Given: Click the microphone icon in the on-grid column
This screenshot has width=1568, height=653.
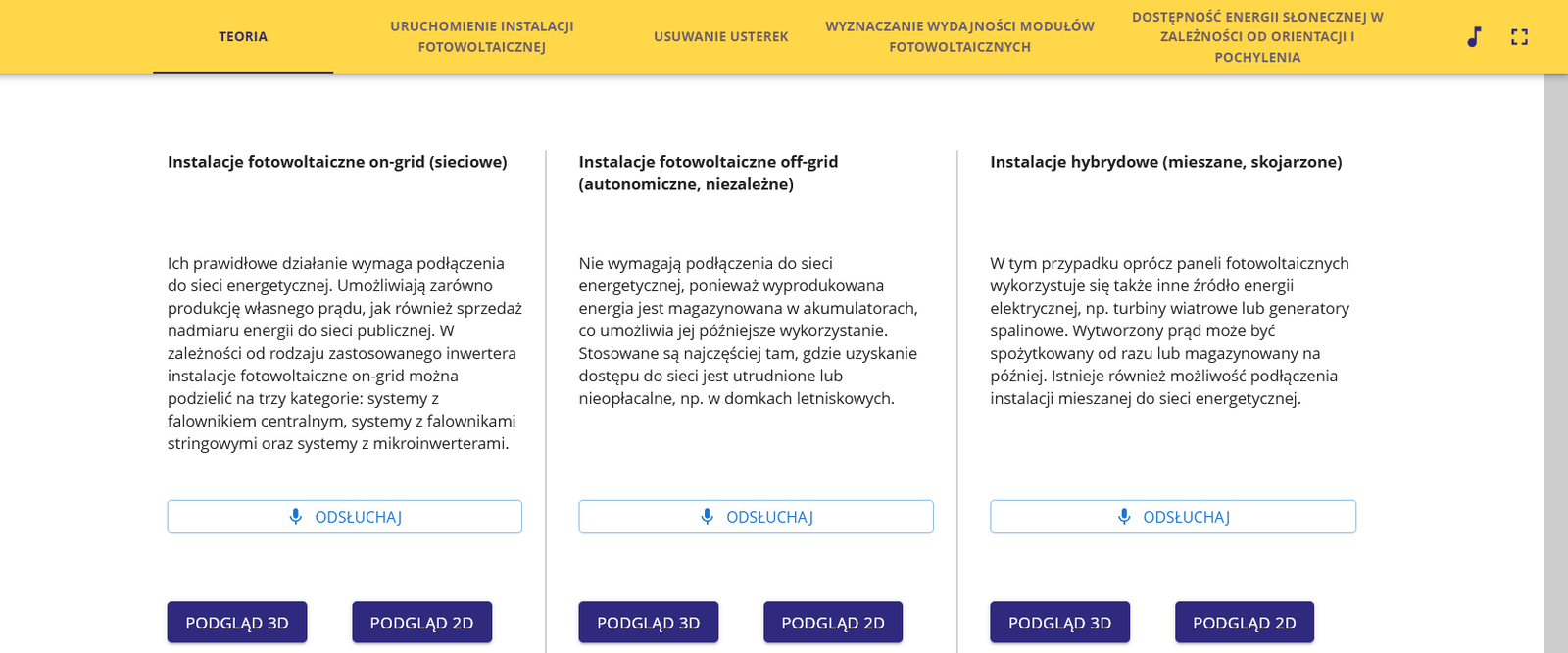Looking at the screenshot, I should pyautogui.click(x=296, y=517).
